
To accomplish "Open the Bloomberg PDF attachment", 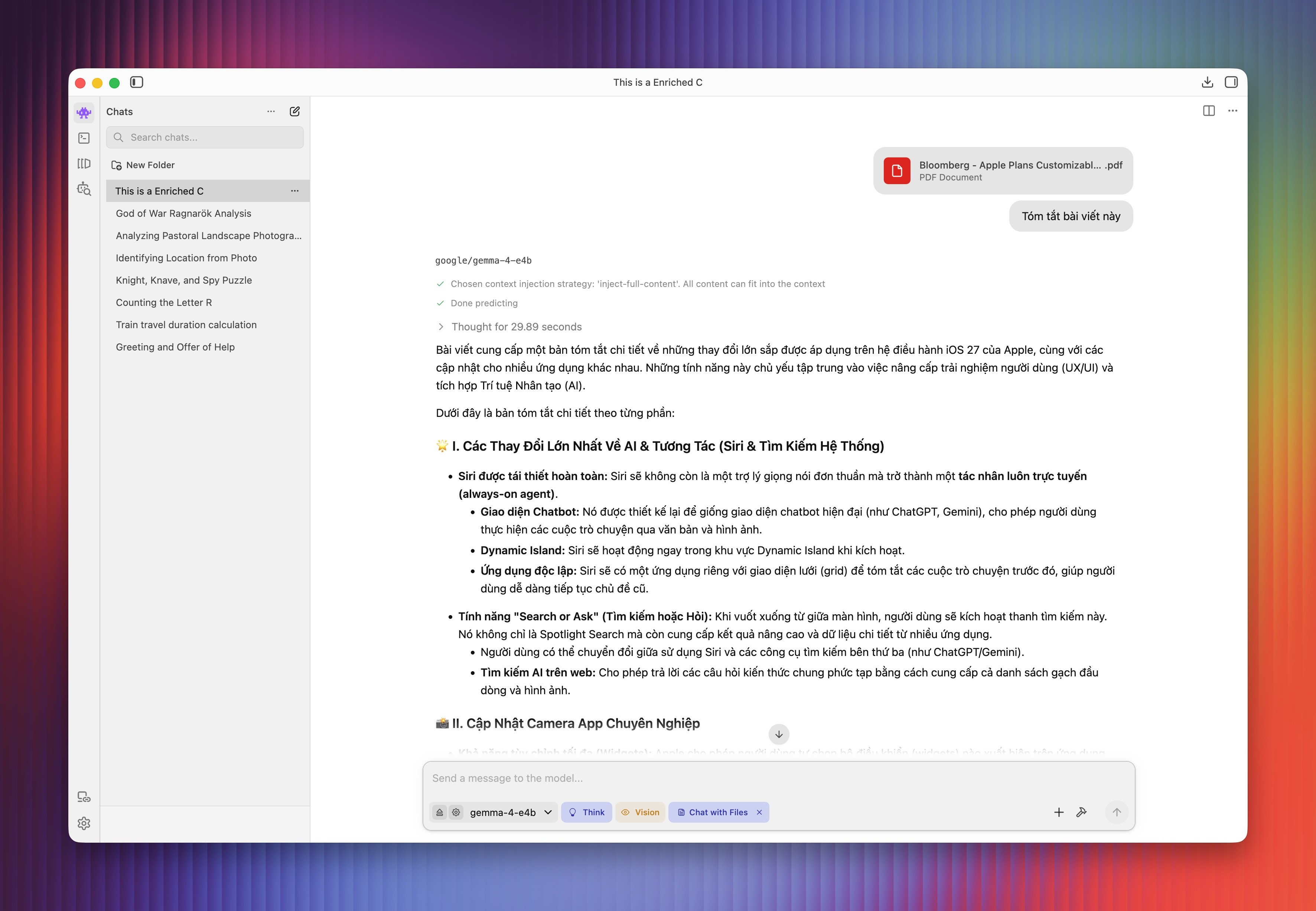I will pos(1003,171).
